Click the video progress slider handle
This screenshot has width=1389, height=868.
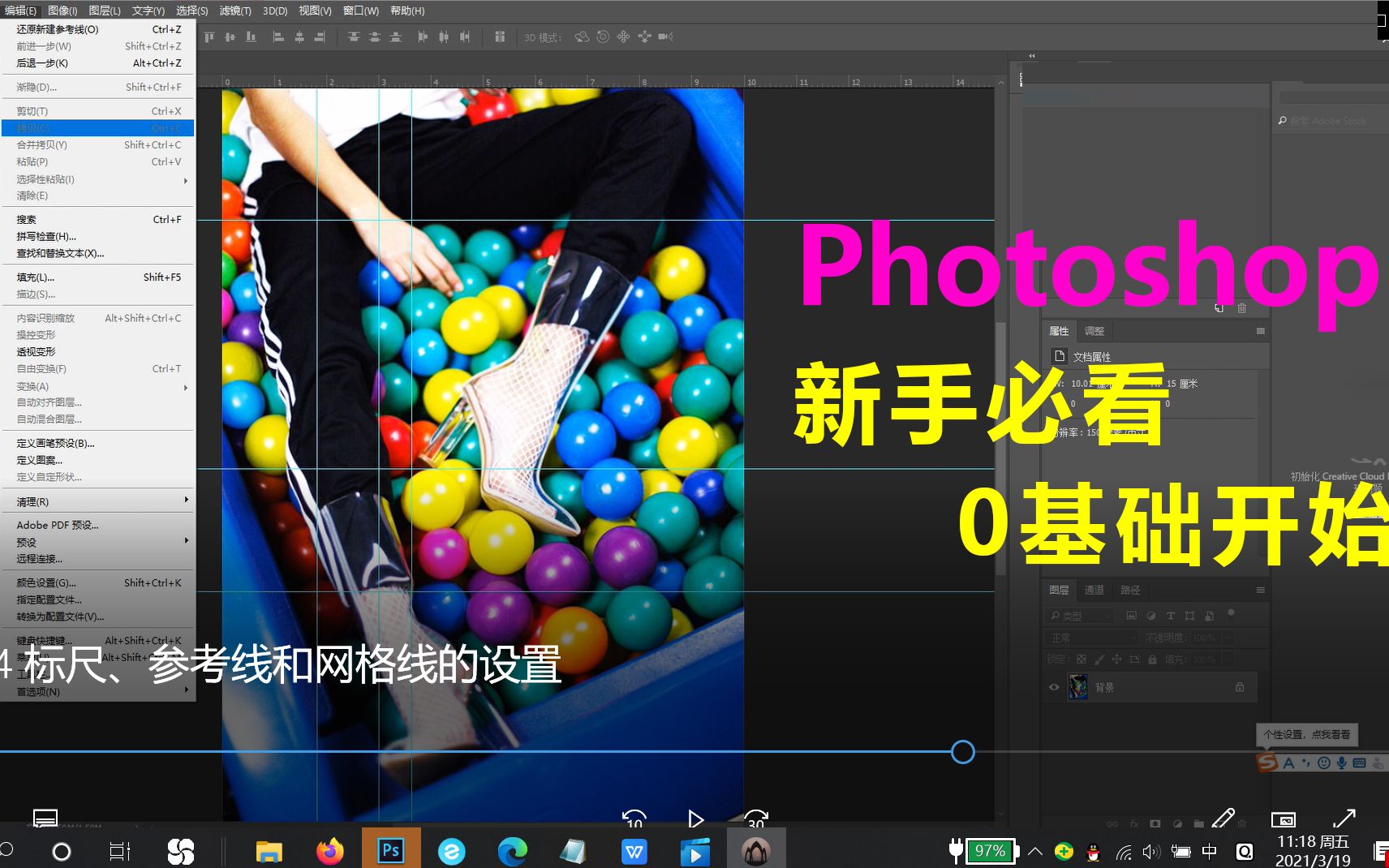pyautogui.click(x=962, y=752)
